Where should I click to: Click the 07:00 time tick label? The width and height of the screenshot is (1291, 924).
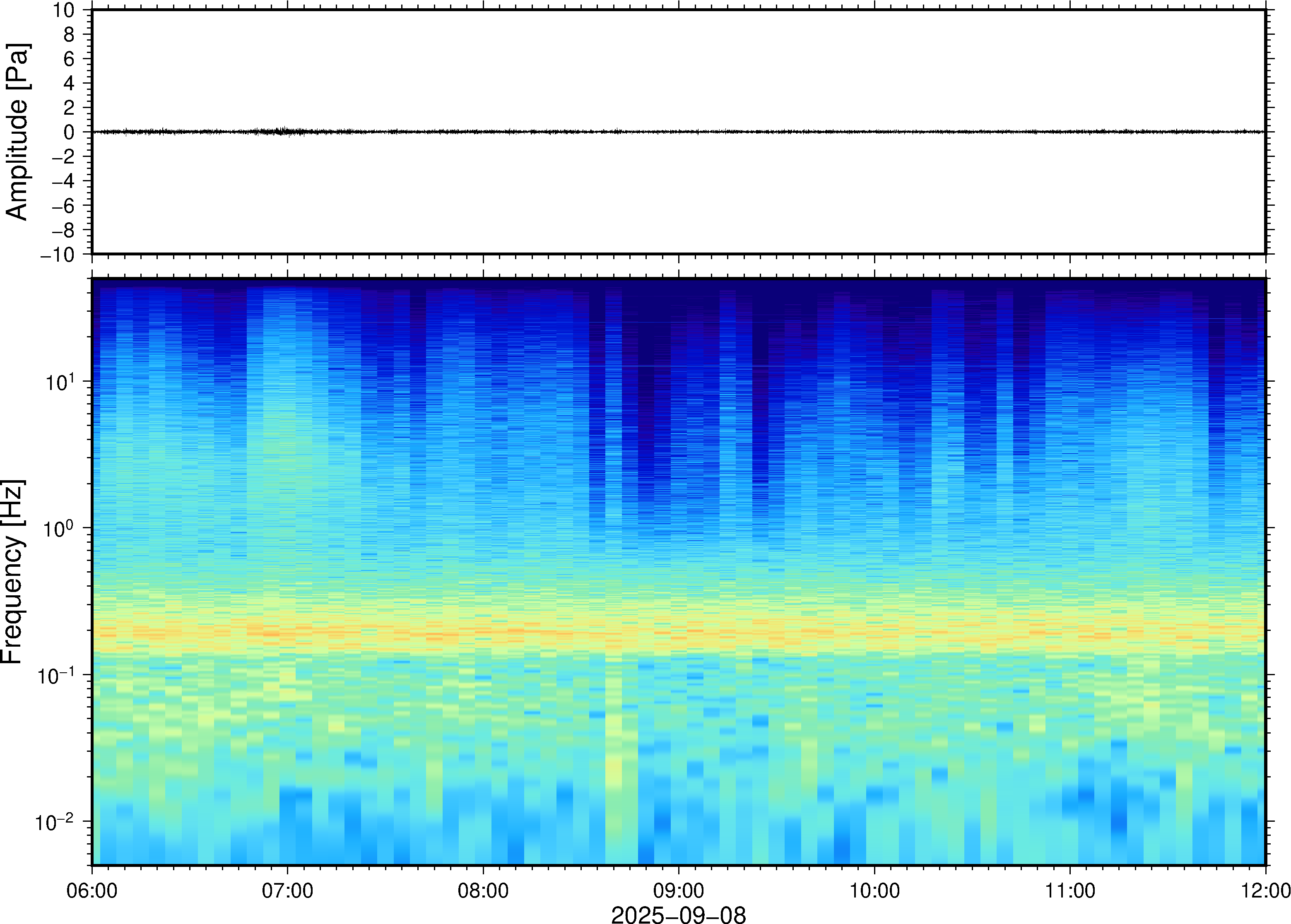[x=287, y=890]
